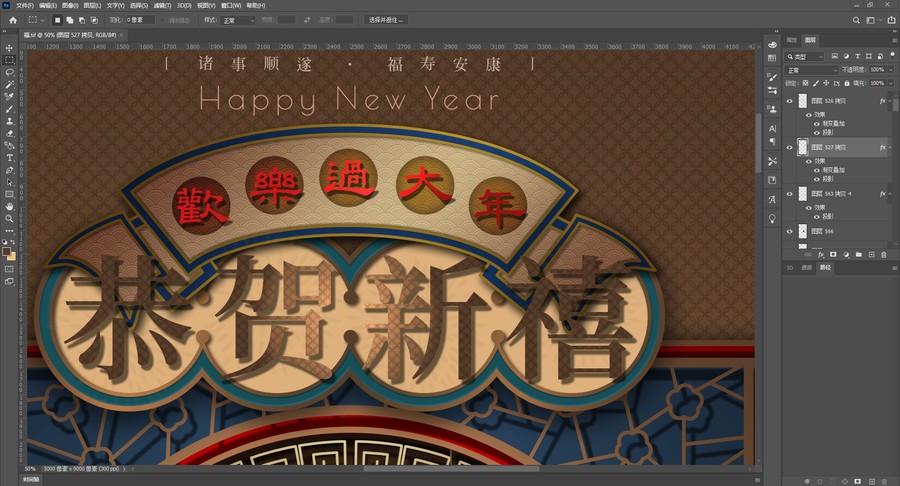Open 不透明度 opacity dropdown arrow
900x486 pixels.
click(x=891, y=69)
